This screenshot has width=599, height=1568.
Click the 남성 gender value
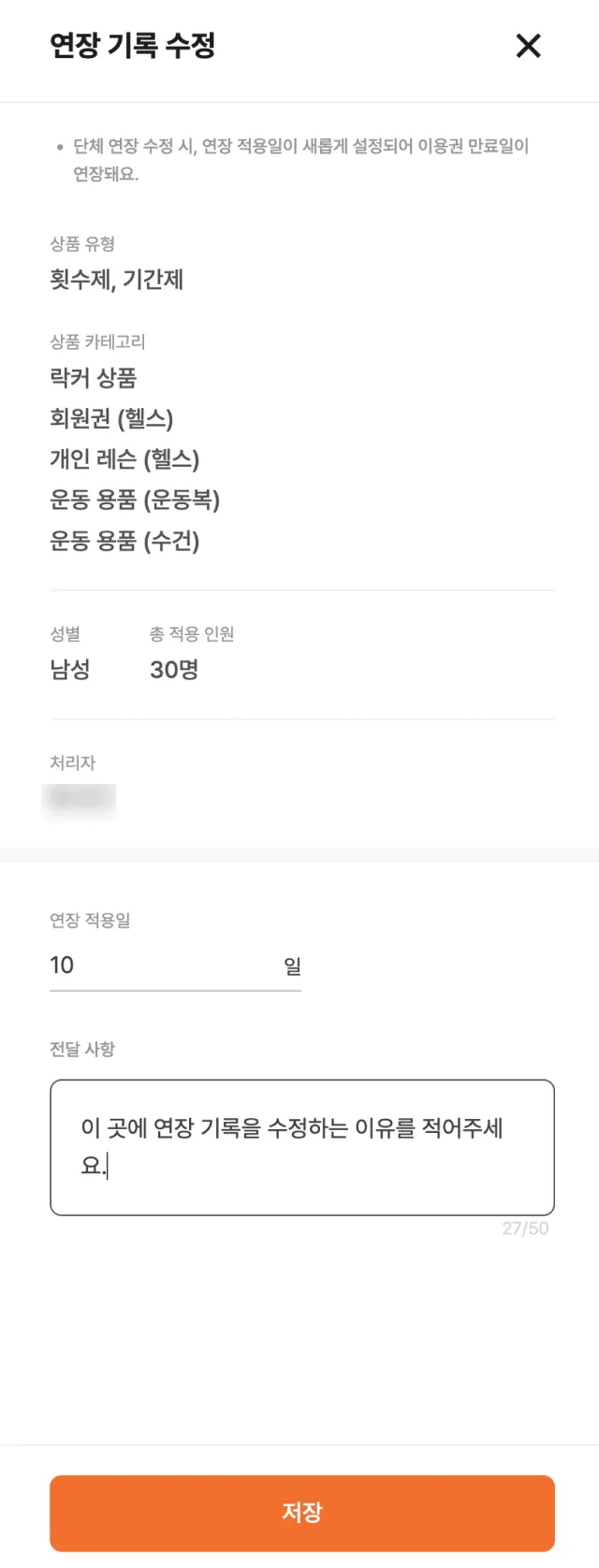pyautogui.click(x=70, y=670)
